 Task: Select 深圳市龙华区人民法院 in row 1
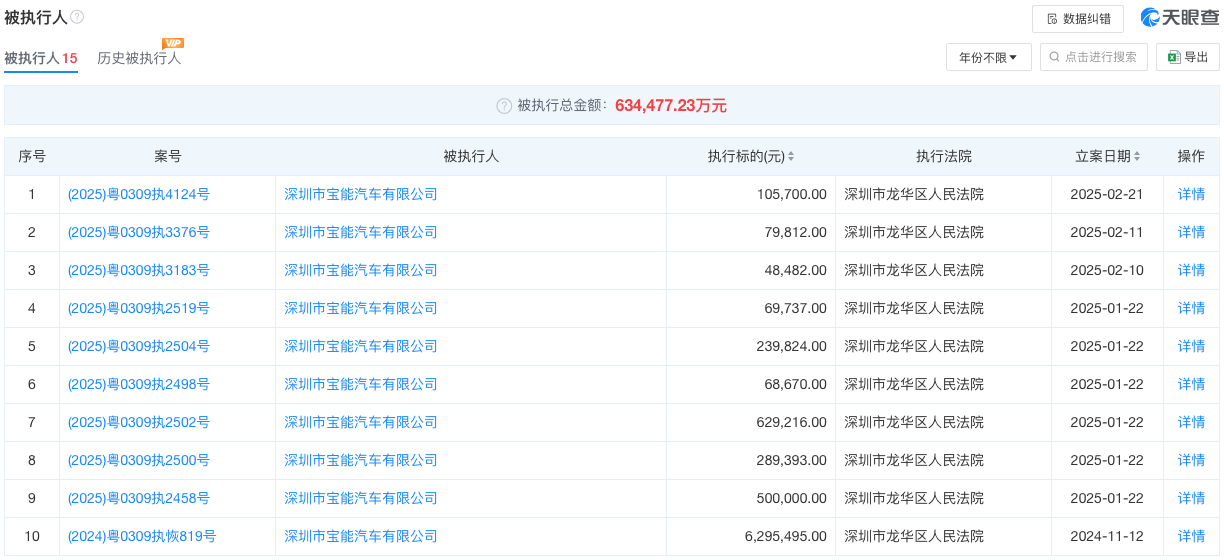point(914,194)
